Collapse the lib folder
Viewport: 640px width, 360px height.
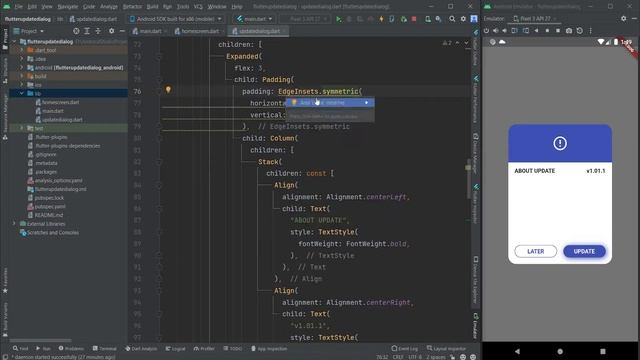pyautogui.click(x=22, y=93)
